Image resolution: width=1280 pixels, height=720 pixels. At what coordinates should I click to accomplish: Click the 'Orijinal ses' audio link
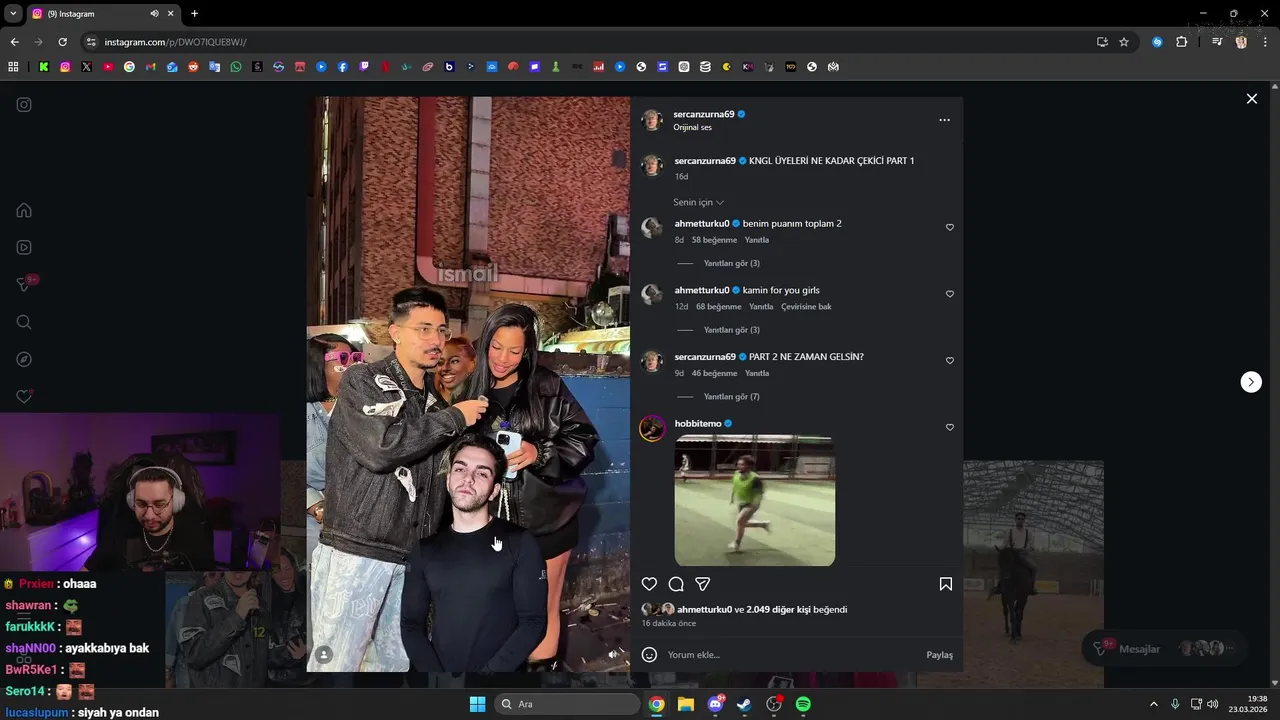[692, 128]
